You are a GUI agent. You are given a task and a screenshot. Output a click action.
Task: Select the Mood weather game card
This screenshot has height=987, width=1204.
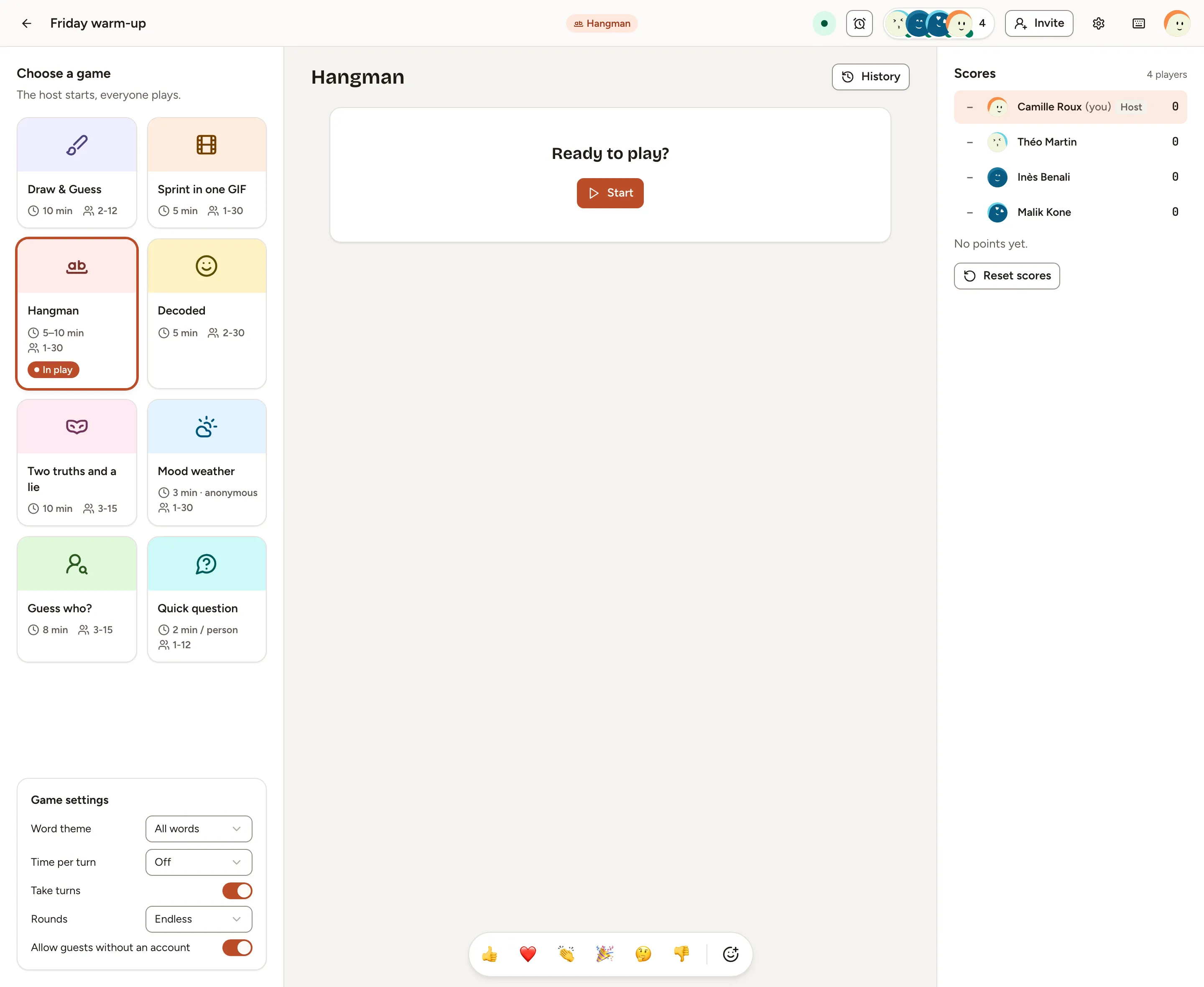point(207,462)
